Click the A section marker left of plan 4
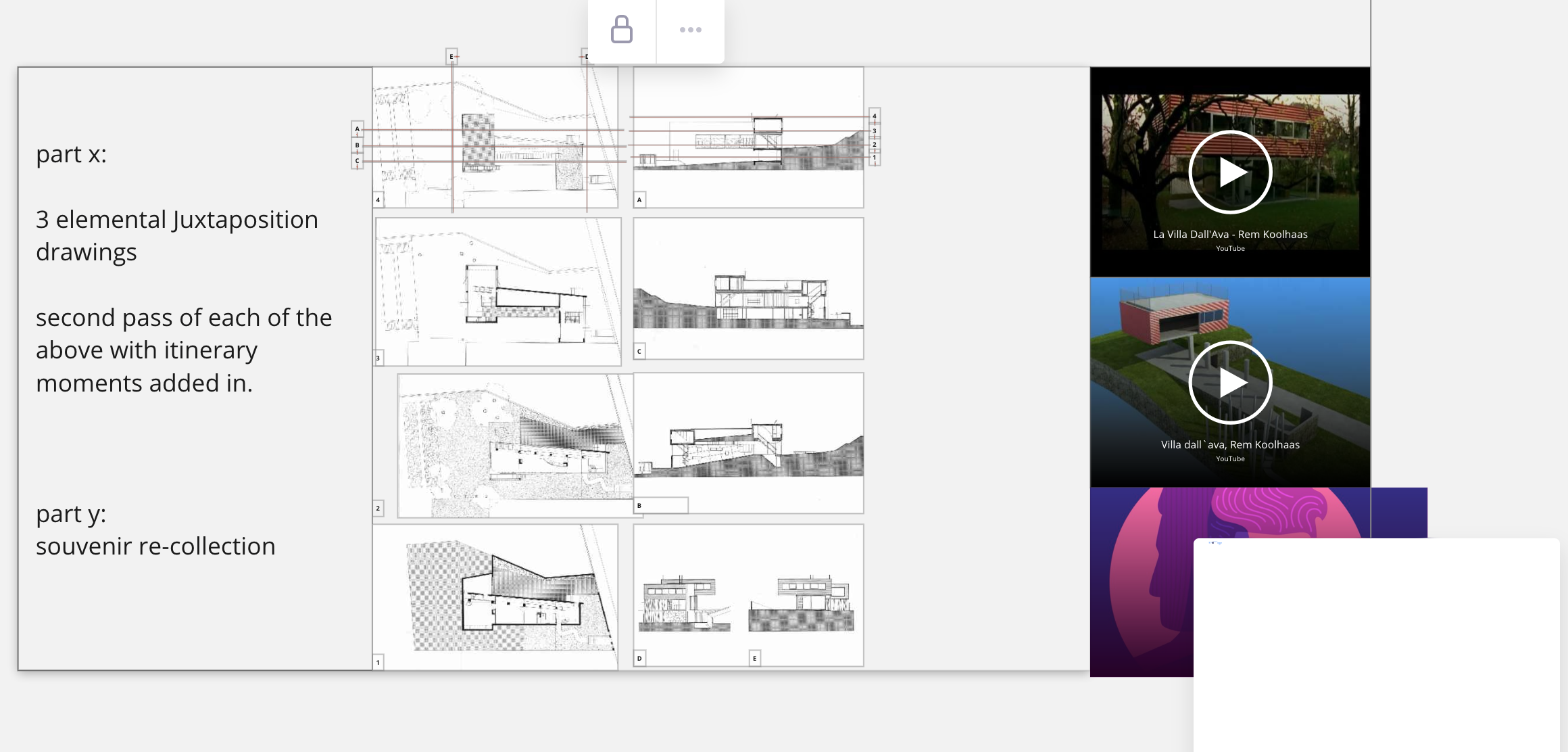The width and height of the screenshot is (1568, 752). (358, 128)
